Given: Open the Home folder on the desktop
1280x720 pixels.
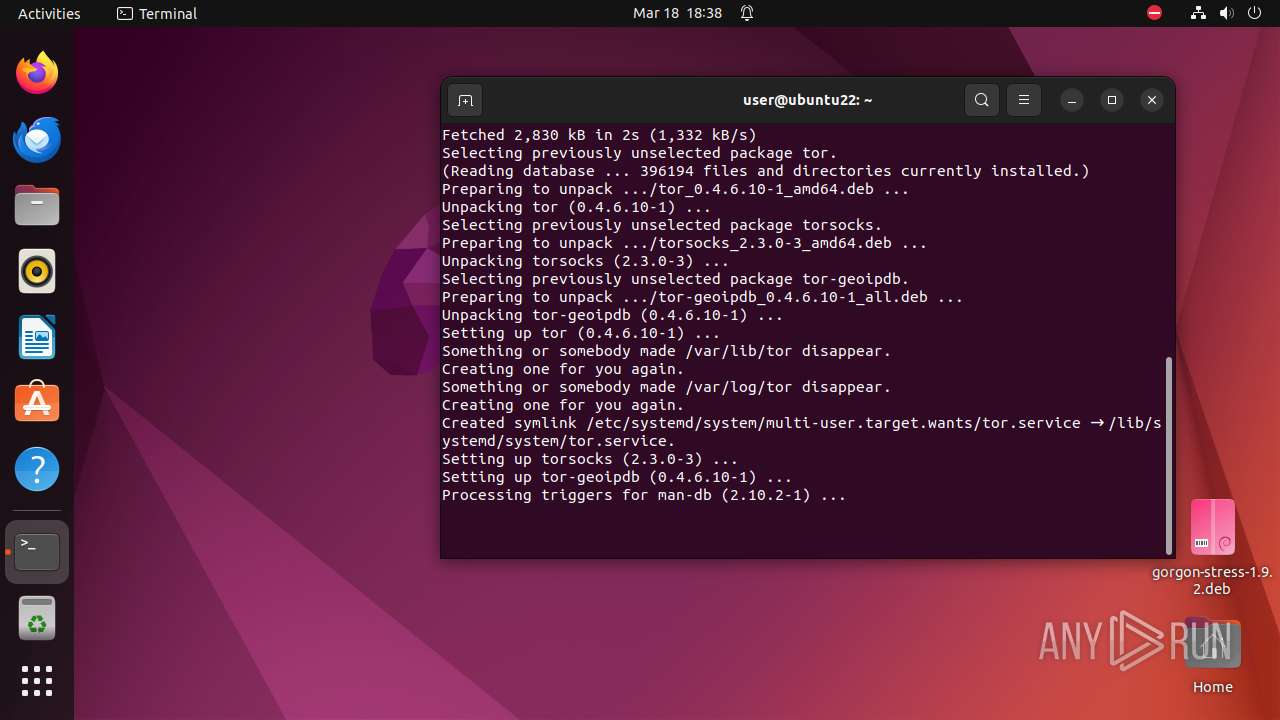Looking at the screenshot, I should click(x=1212, y=657).
